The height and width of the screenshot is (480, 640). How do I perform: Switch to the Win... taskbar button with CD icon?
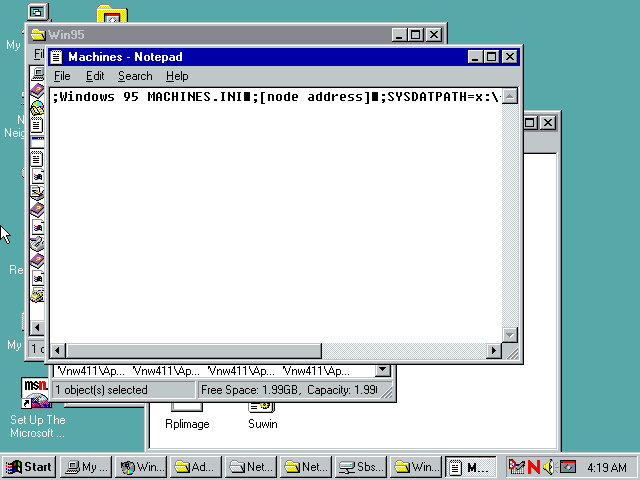141,467
